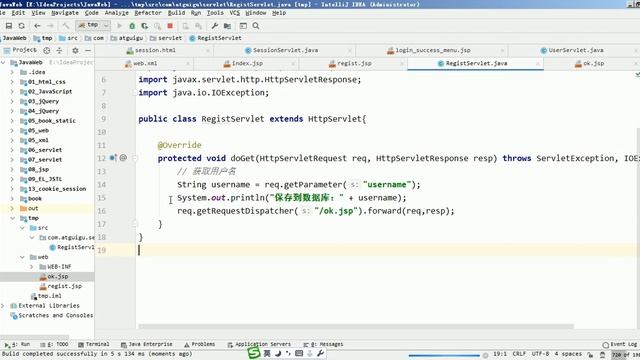Expand the .idea folder

12,72
